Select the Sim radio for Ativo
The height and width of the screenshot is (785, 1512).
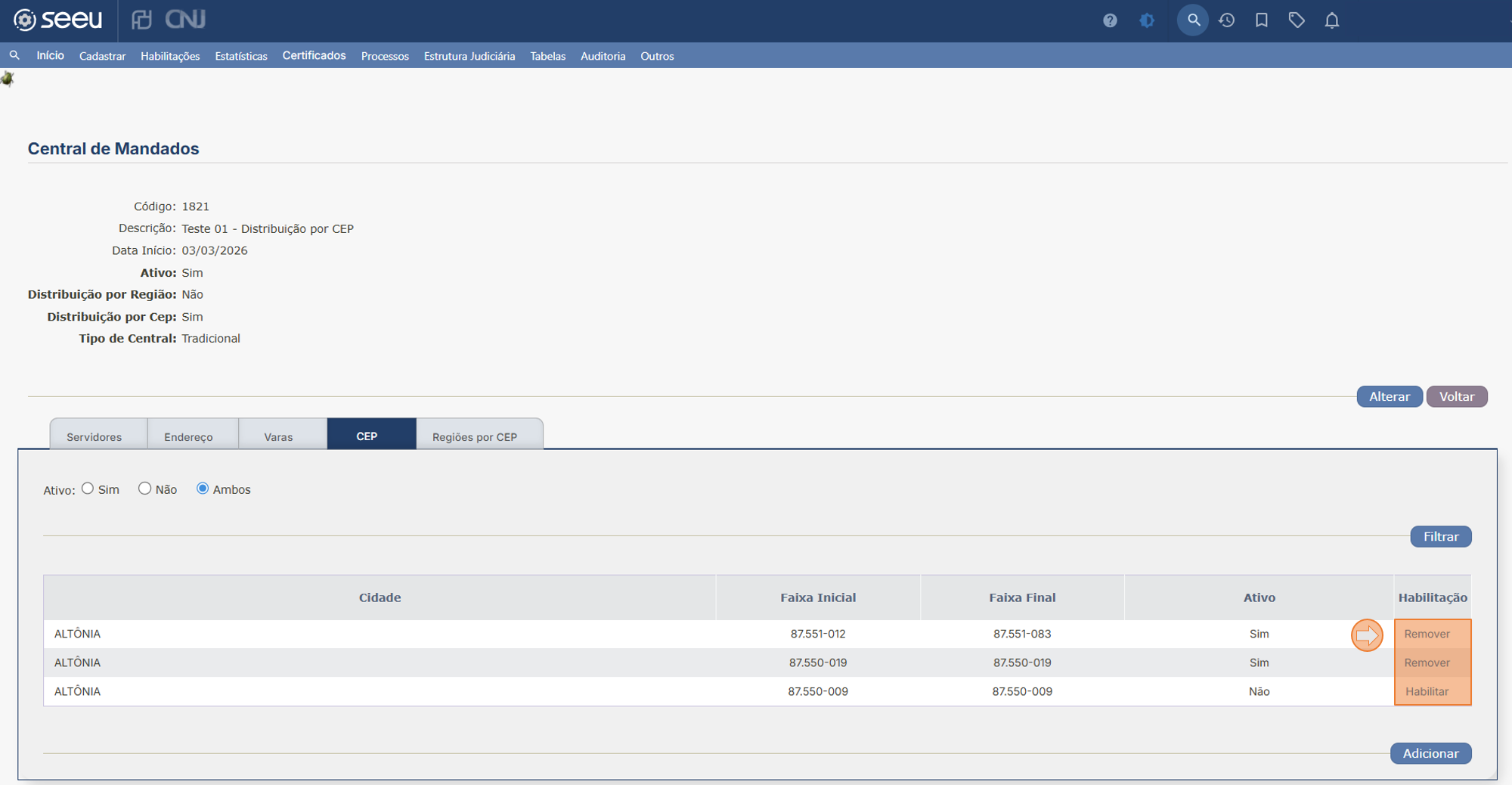coord(88,489)
